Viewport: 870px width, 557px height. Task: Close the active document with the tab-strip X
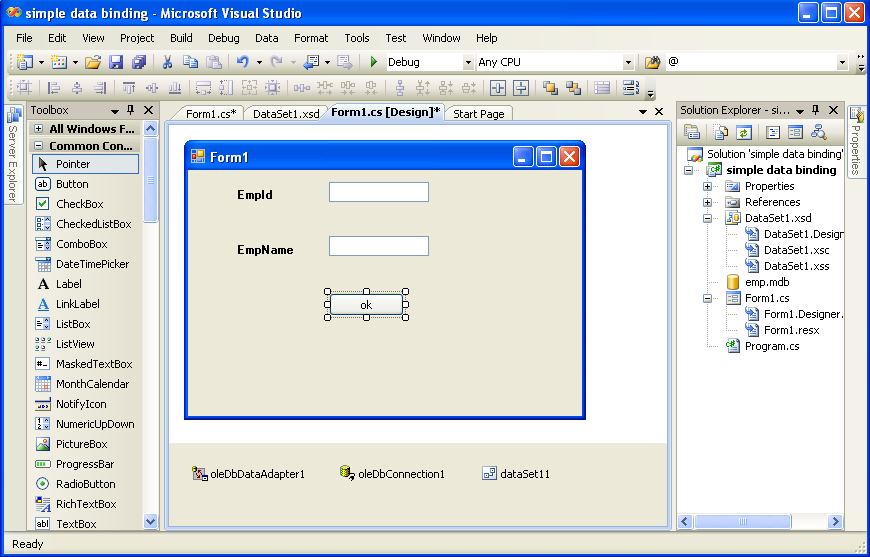(x=659, y=112)
